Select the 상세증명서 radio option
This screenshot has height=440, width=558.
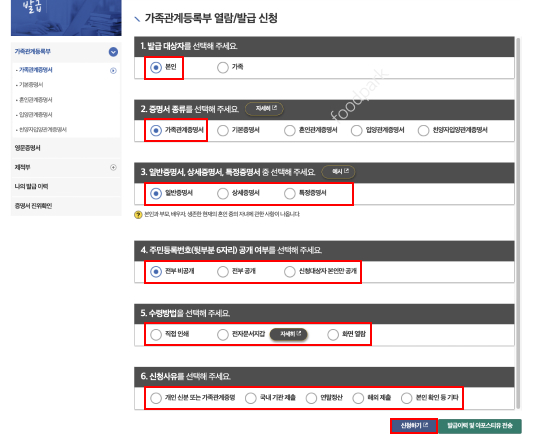(x=223, y=194)
